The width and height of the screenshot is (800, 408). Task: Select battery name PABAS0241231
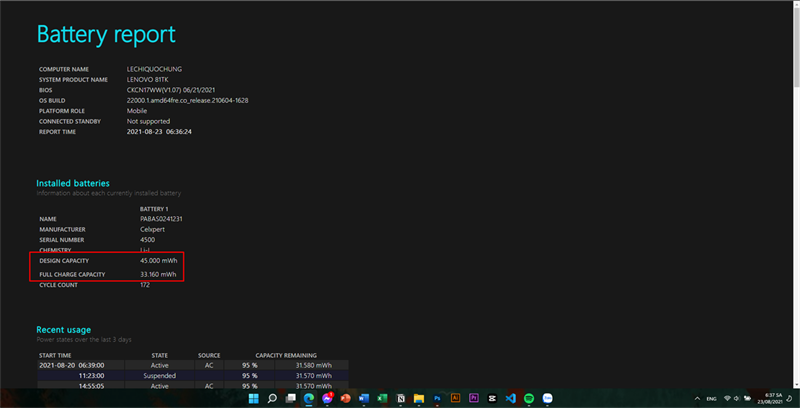point(161,219)
